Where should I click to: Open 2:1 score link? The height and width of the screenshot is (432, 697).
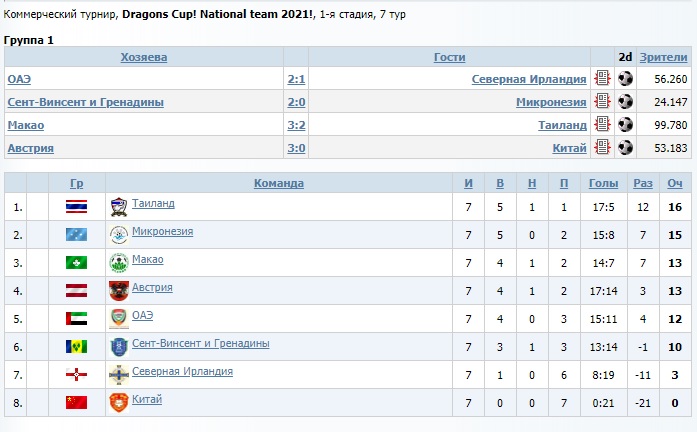point(296,79)
